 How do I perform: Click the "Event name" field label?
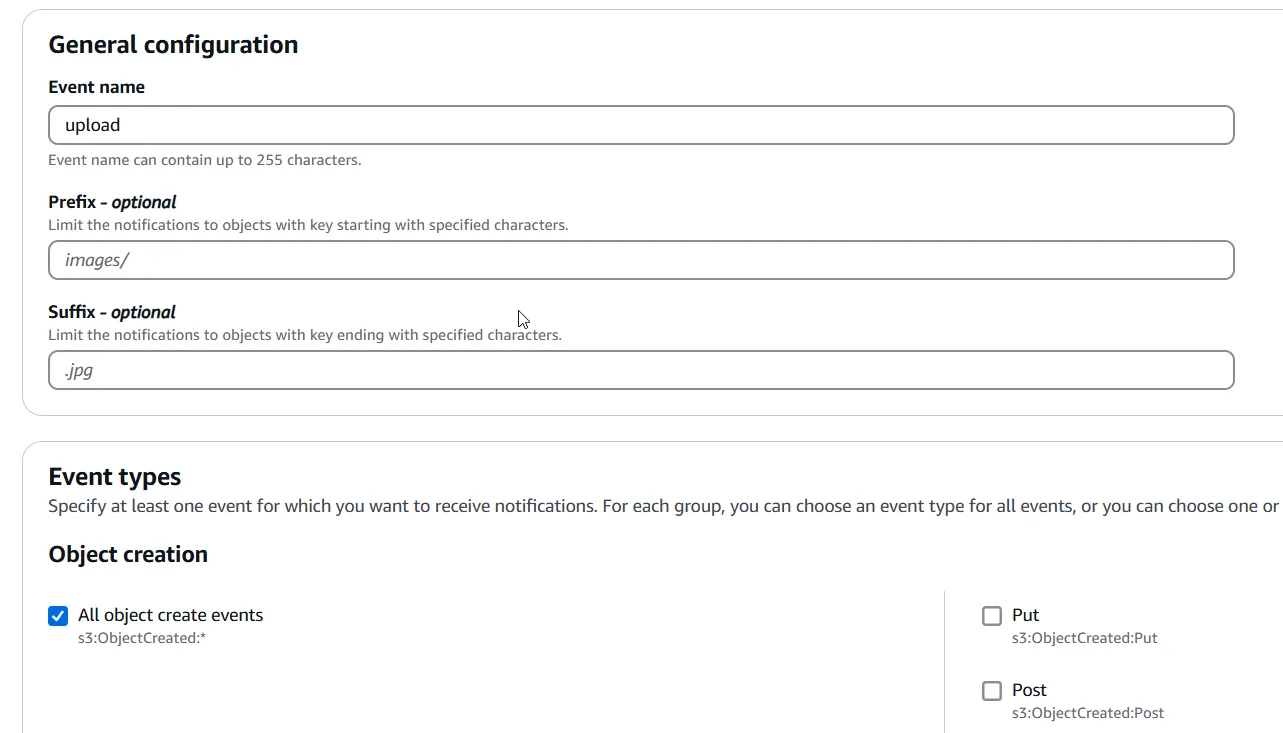(96, 87)
